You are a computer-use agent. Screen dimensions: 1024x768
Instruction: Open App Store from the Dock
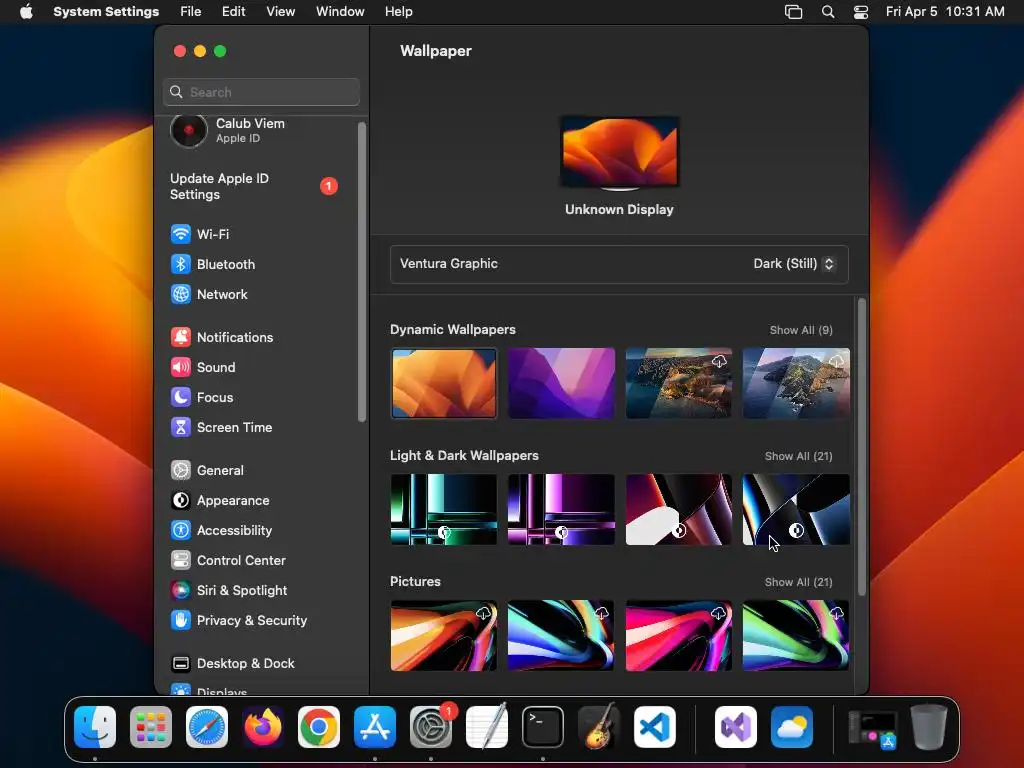375,727
